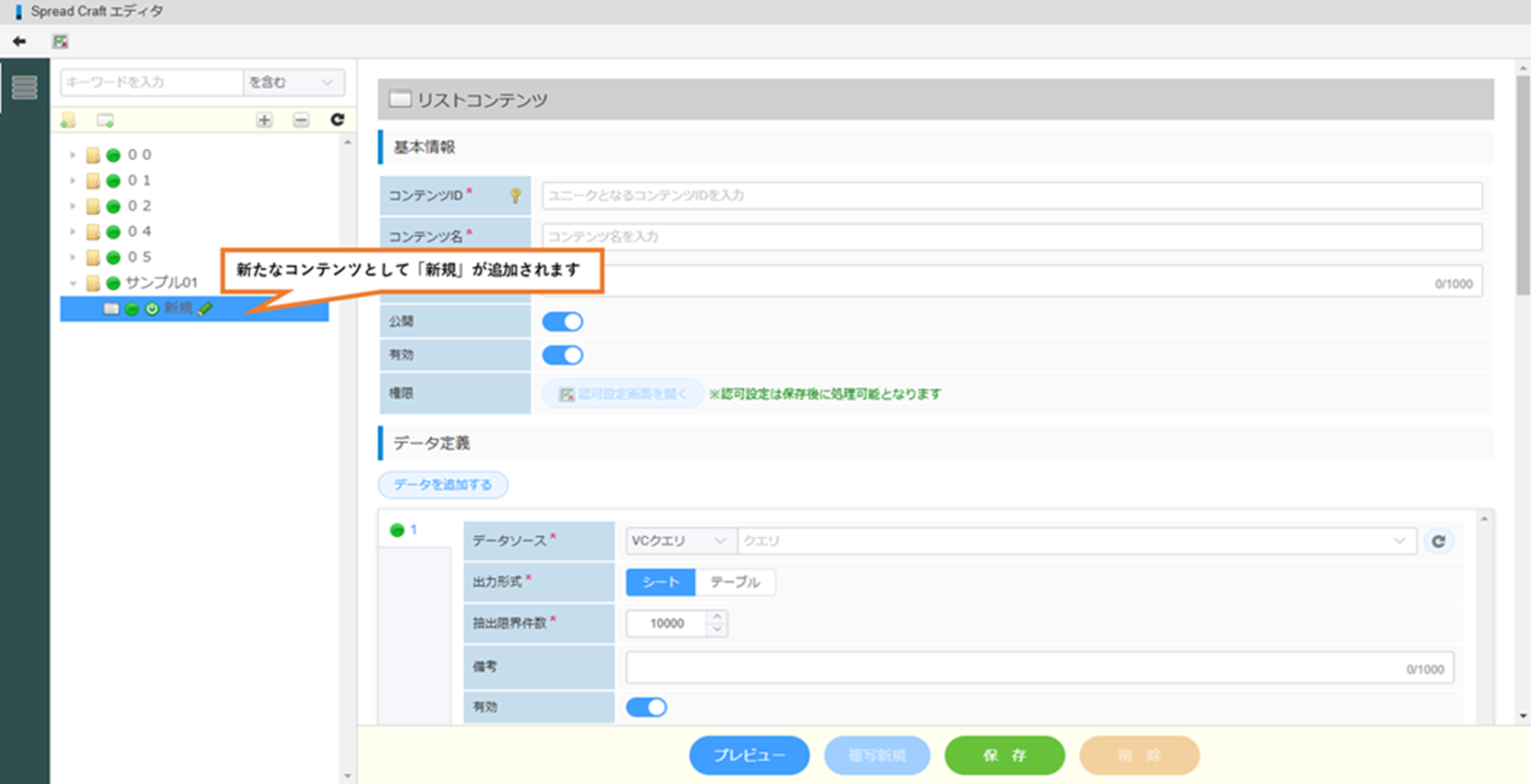Select テーブル as the output format

click(x=735, y=582)
